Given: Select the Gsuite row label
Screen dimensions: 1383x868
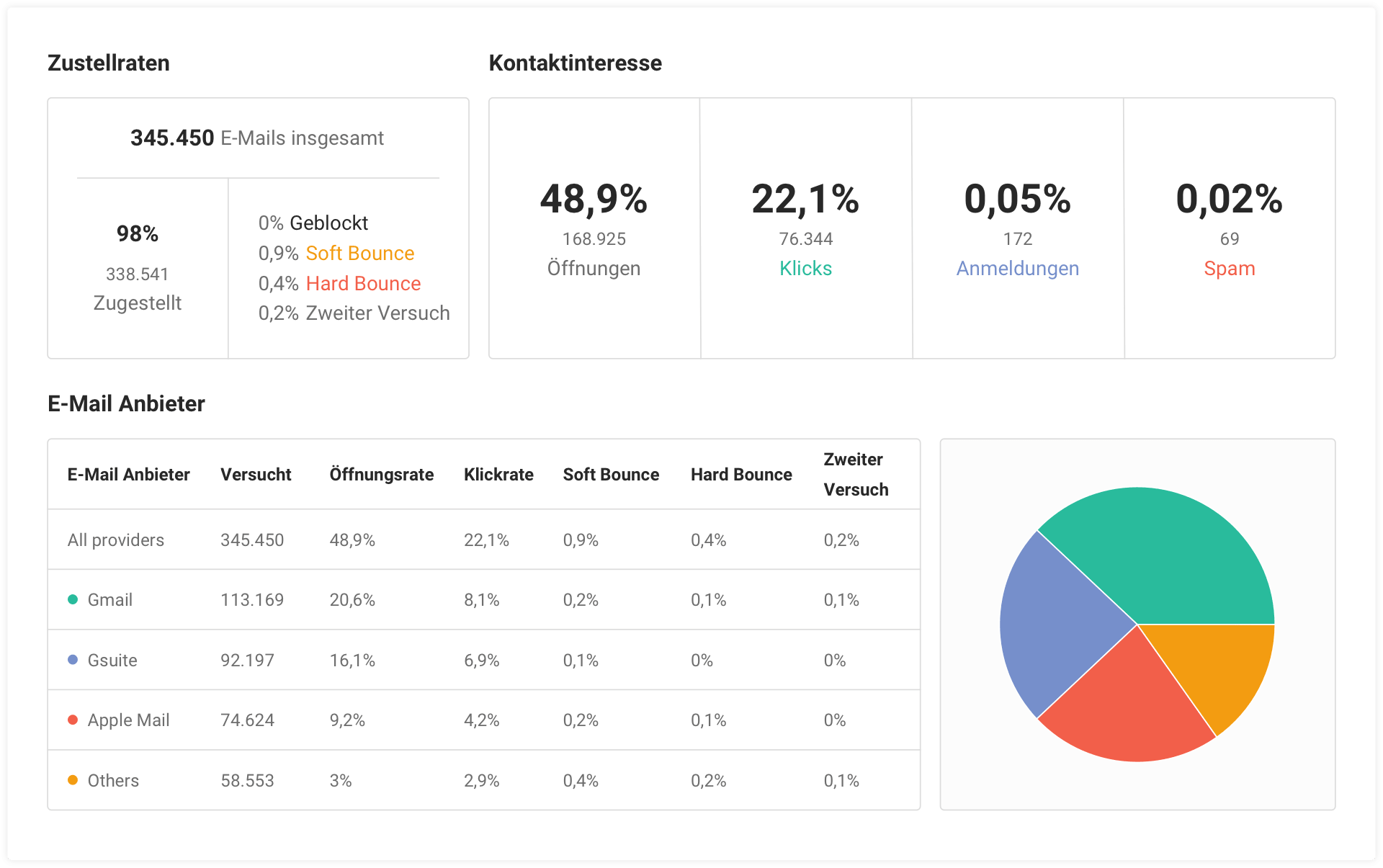Looking at the screenshot, I should (x=112, y=661).
